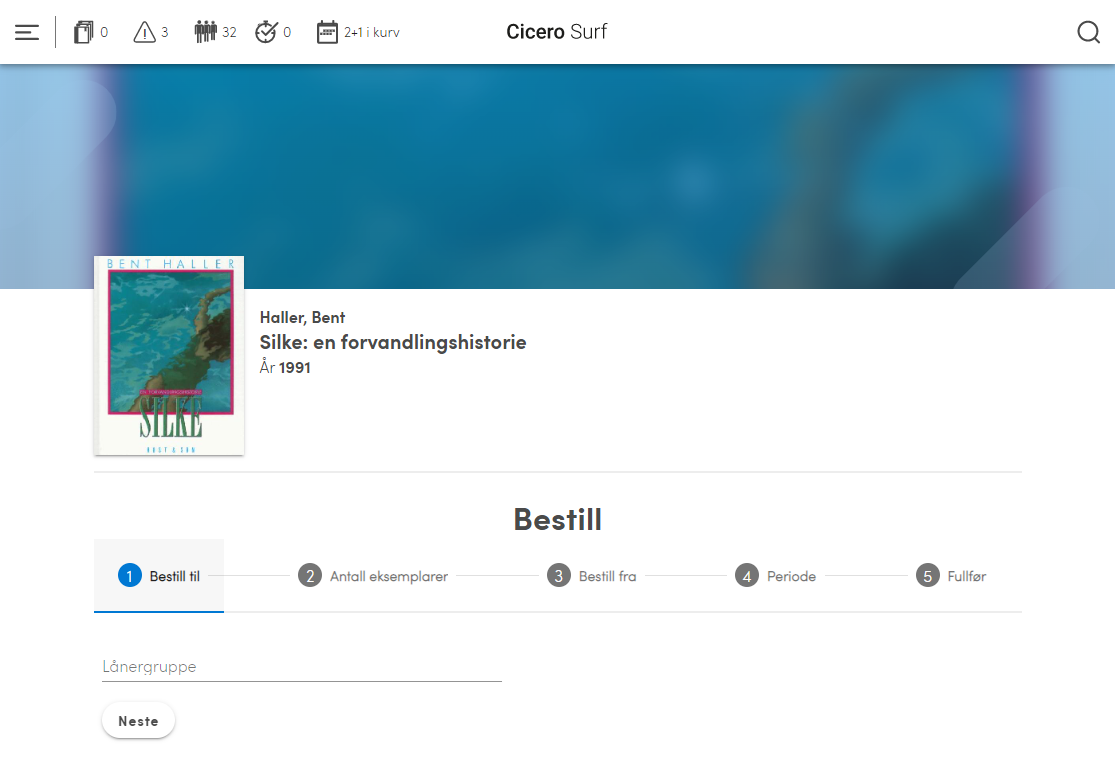Click the Silke book cover thumbnail
1115x757 pixels.
169,355
